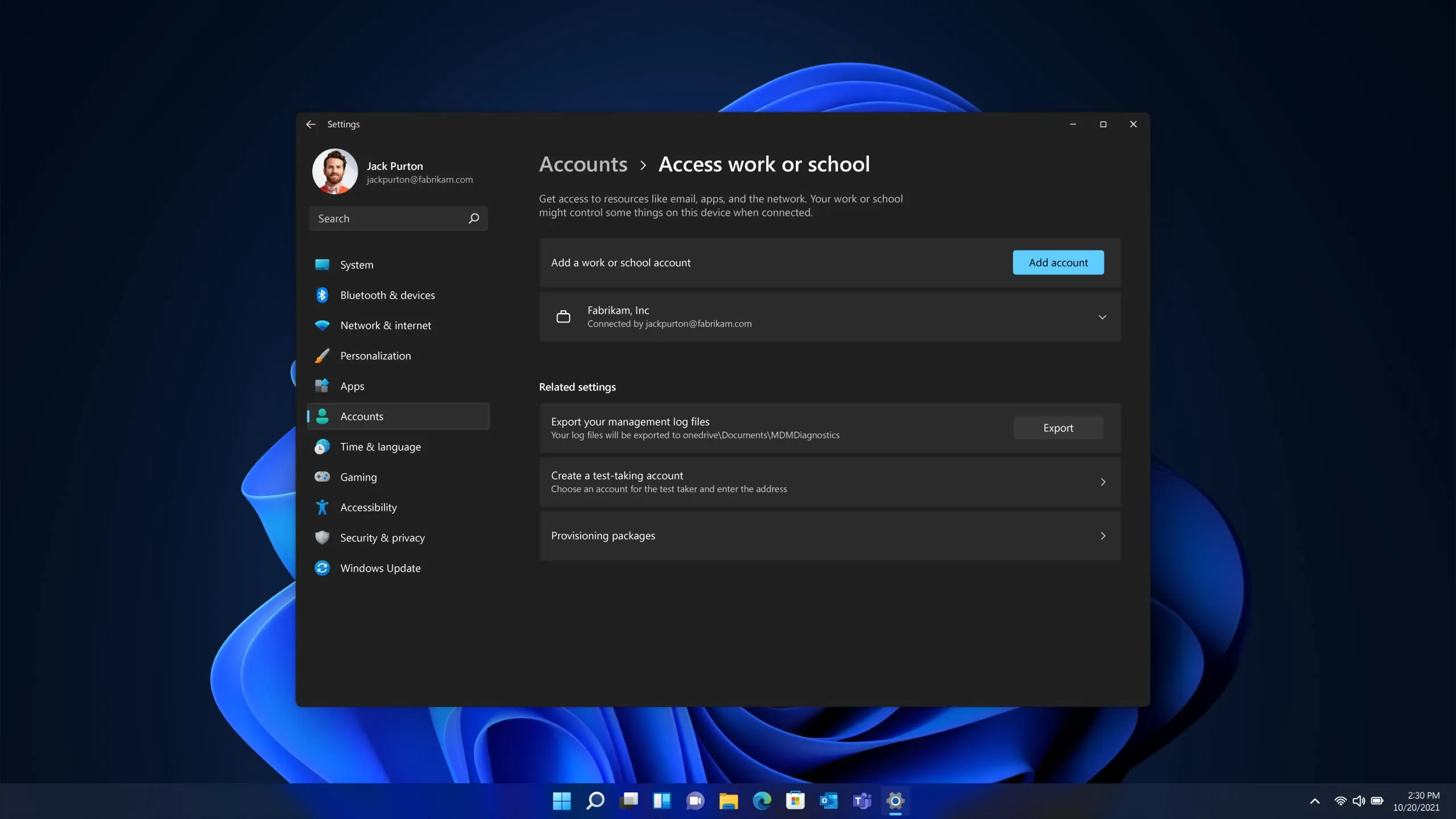This screenshot has height=819, width=1456.
Task: Select Security & privacy in sidebar
Action: (382, 538)
